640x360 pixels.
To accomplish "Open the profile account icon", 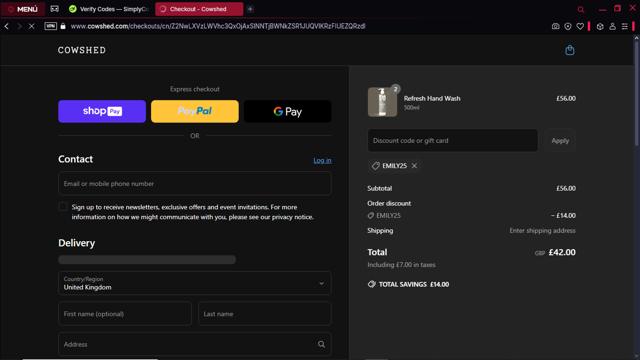I will 613,27.
